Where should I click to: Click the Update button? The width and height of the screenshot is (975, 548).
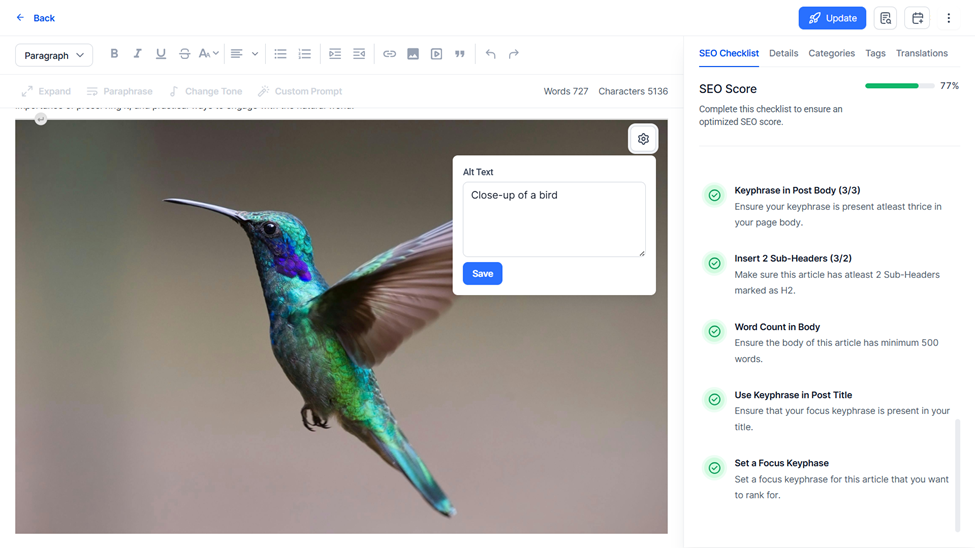[832, 18]
